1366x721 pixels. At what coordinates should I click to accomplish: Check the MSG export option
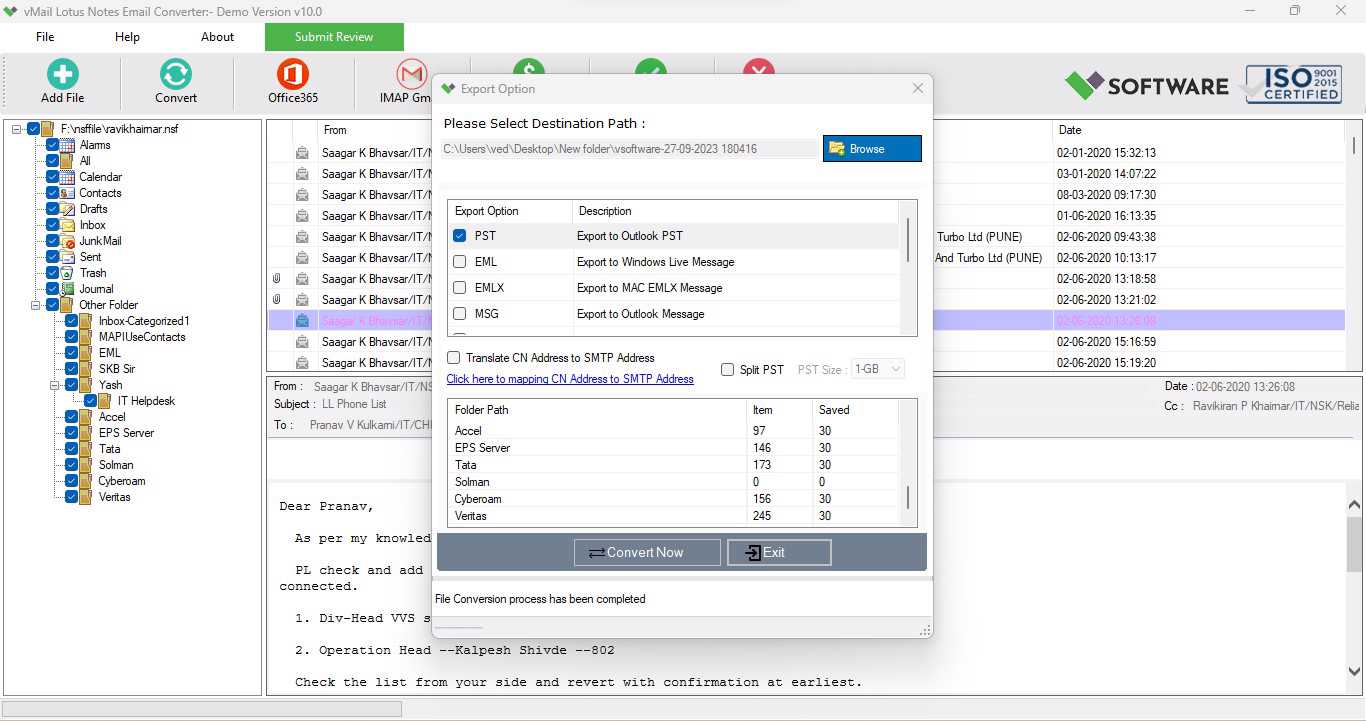pyautogui.click(x=460, y=314)
